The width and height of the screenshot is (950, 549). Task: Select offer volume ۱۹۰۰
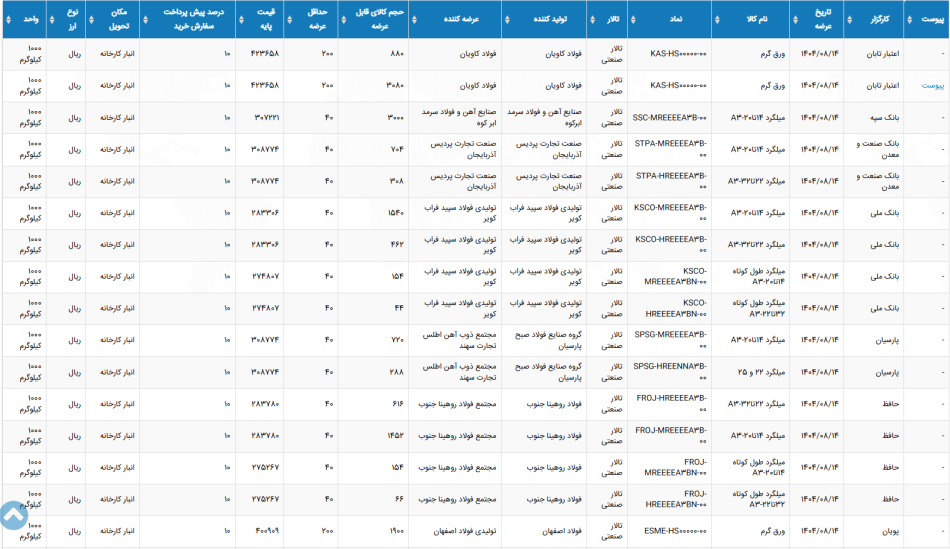(396, 531)
